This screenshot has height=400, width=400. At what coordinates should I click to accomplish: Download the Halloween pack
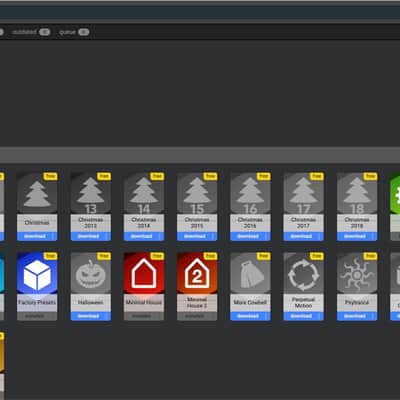(90, 316)
